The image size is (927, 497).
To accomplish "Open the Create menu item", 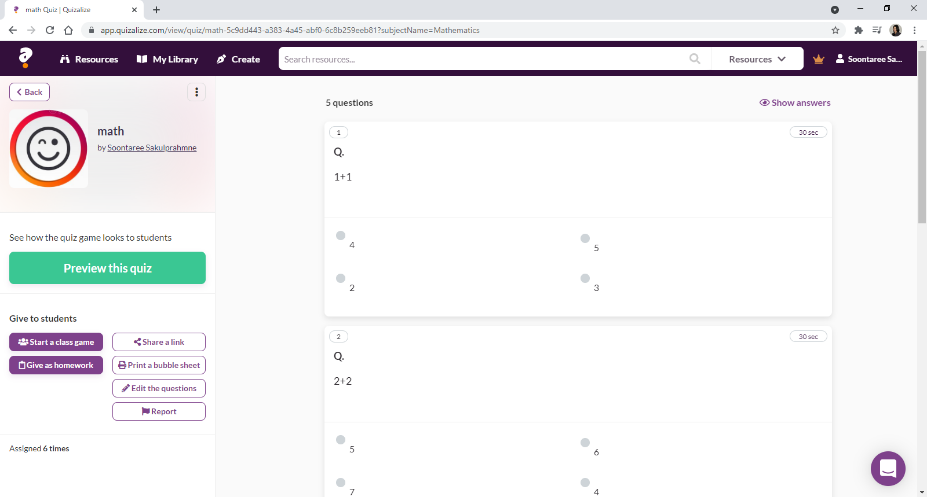I will pos(238,59).
